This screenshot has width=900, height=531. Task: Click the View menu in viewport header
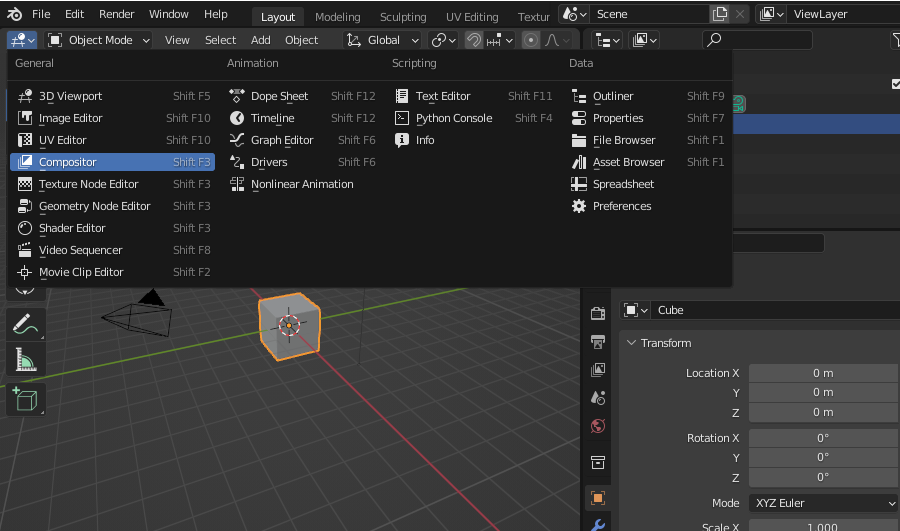177,40
